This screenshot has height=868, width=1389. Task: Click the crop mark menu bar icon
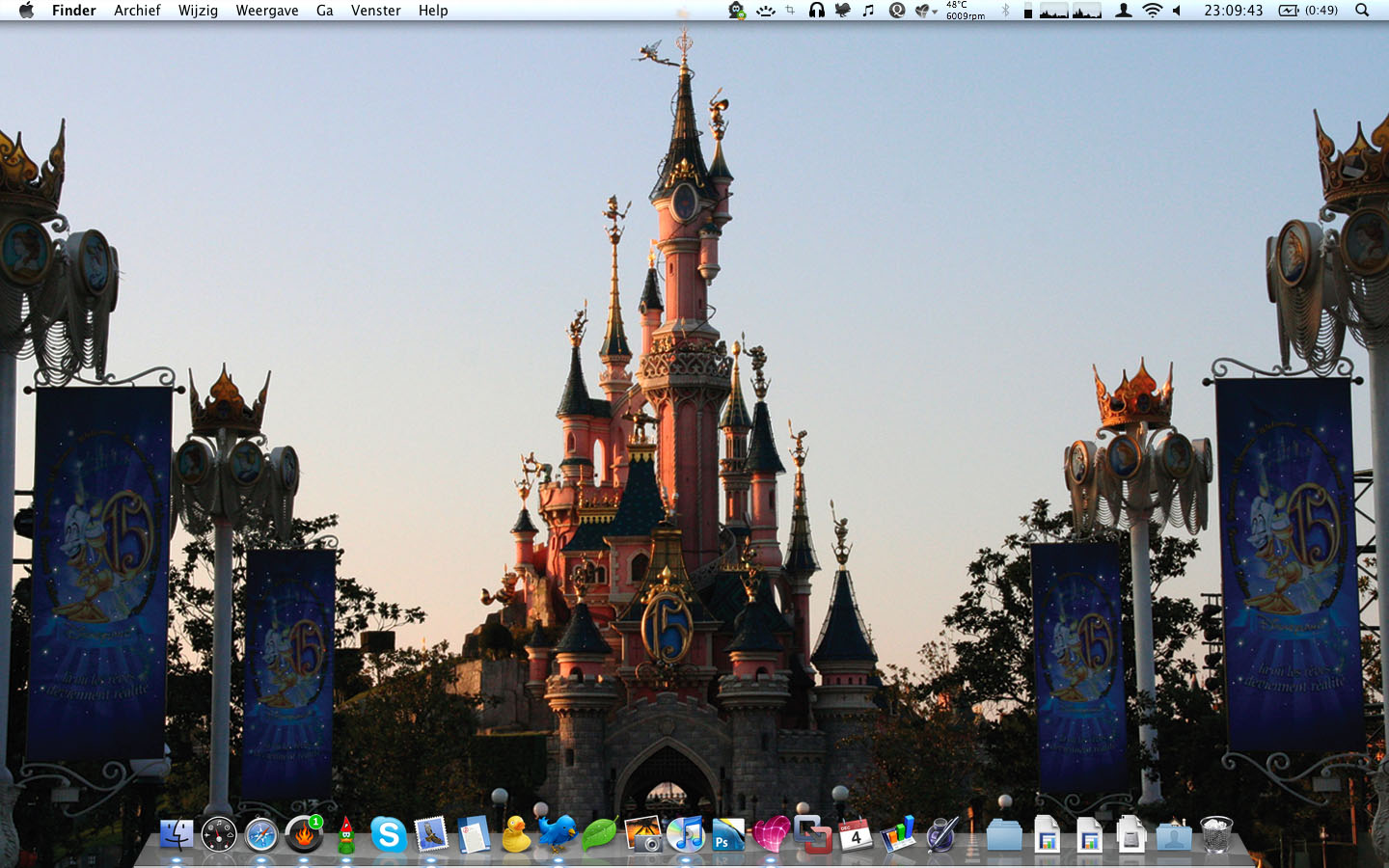(x=790, y=11)
